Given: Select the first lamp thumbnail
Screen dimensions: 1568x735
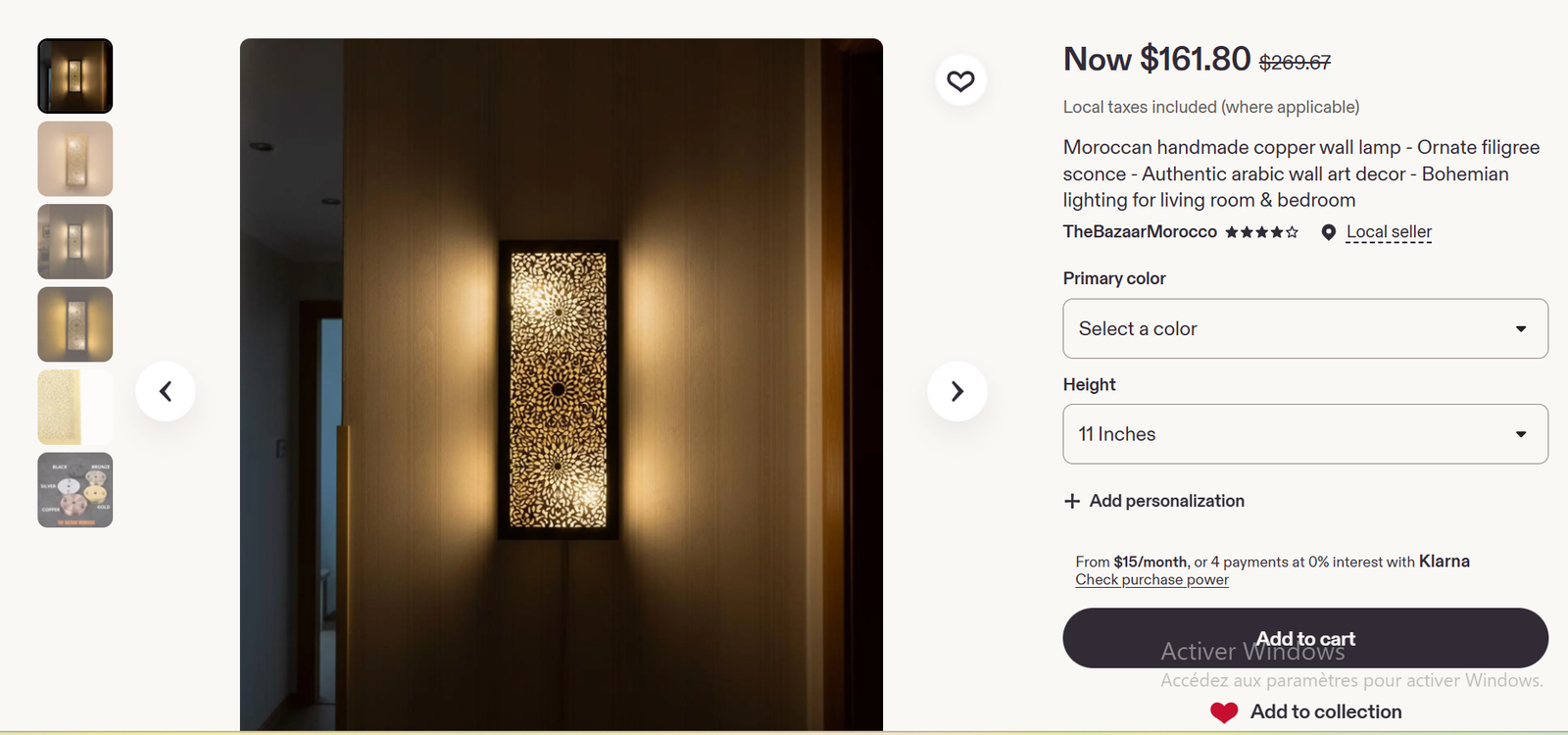Looking at the screenshot, I should (75, 76).
